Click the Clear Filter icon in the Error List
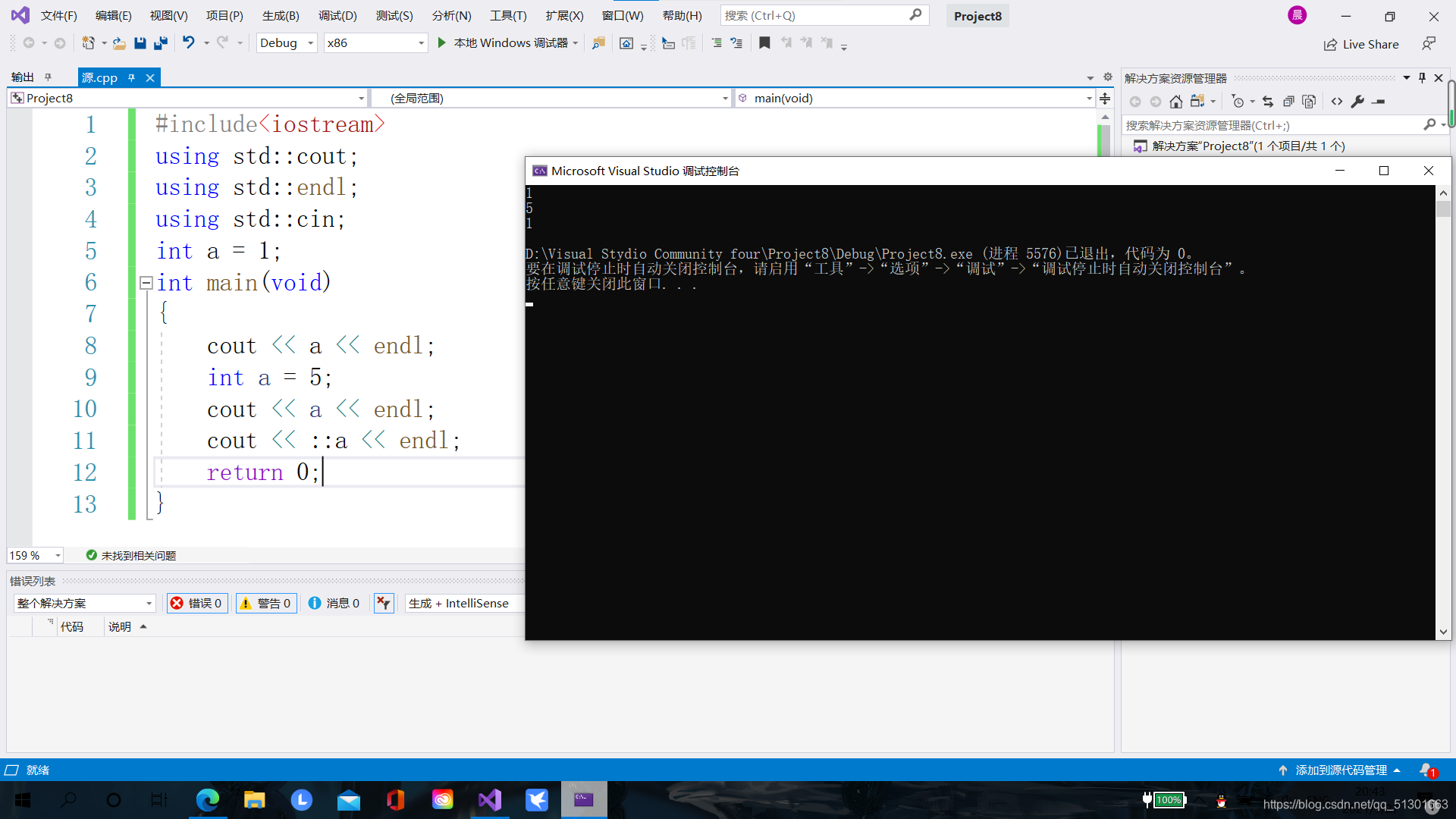This screenshot has height=819, width=1456. (384, 604)
